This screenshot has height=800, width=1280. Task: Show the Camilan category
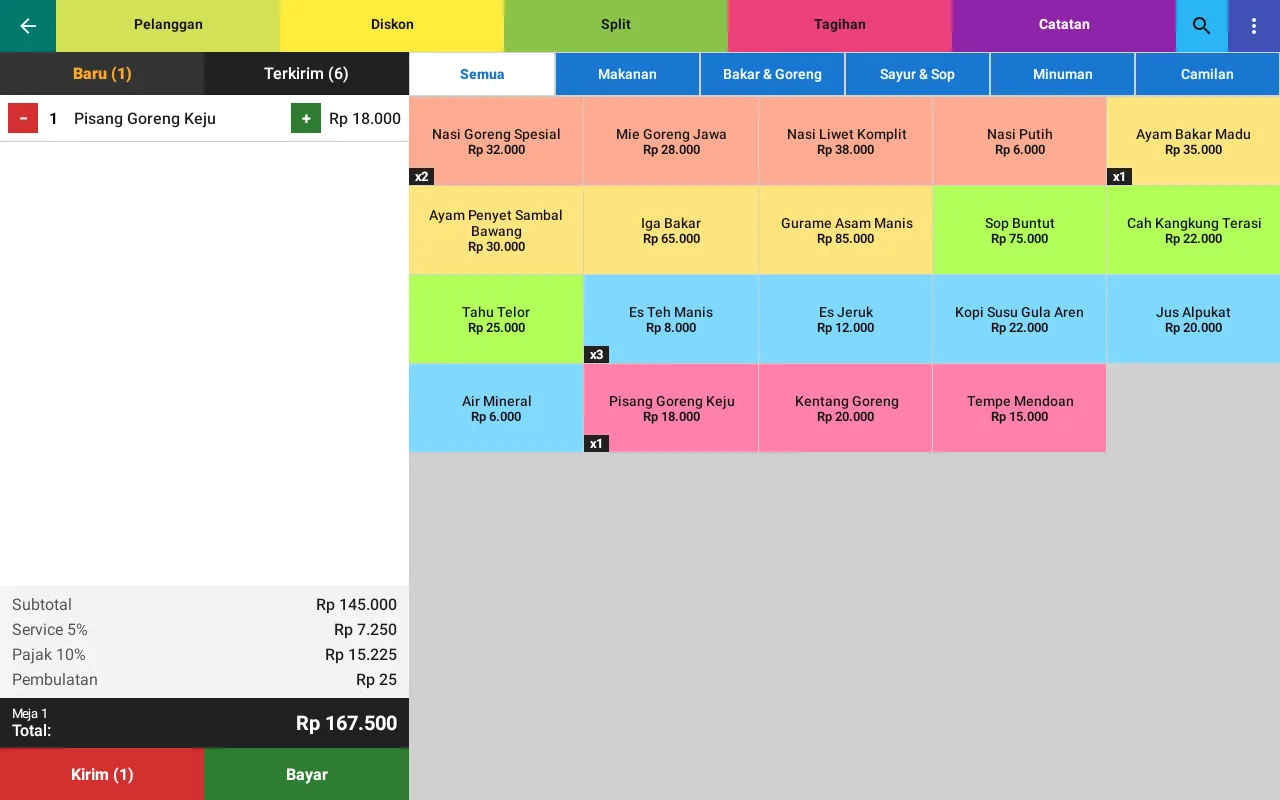[x=1207, y=74]
